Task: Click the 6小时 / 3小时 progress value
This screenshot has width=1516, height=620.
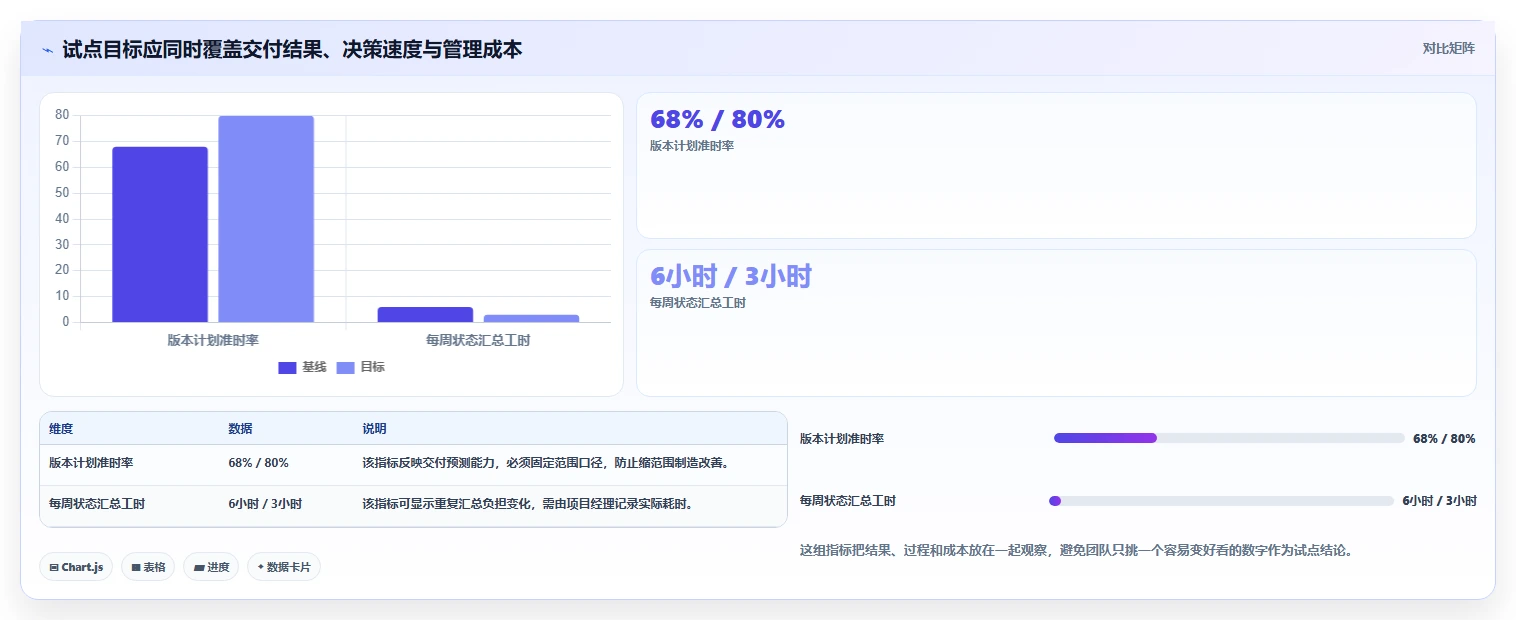Action: pyautogui.click(x=1439, y=501)
